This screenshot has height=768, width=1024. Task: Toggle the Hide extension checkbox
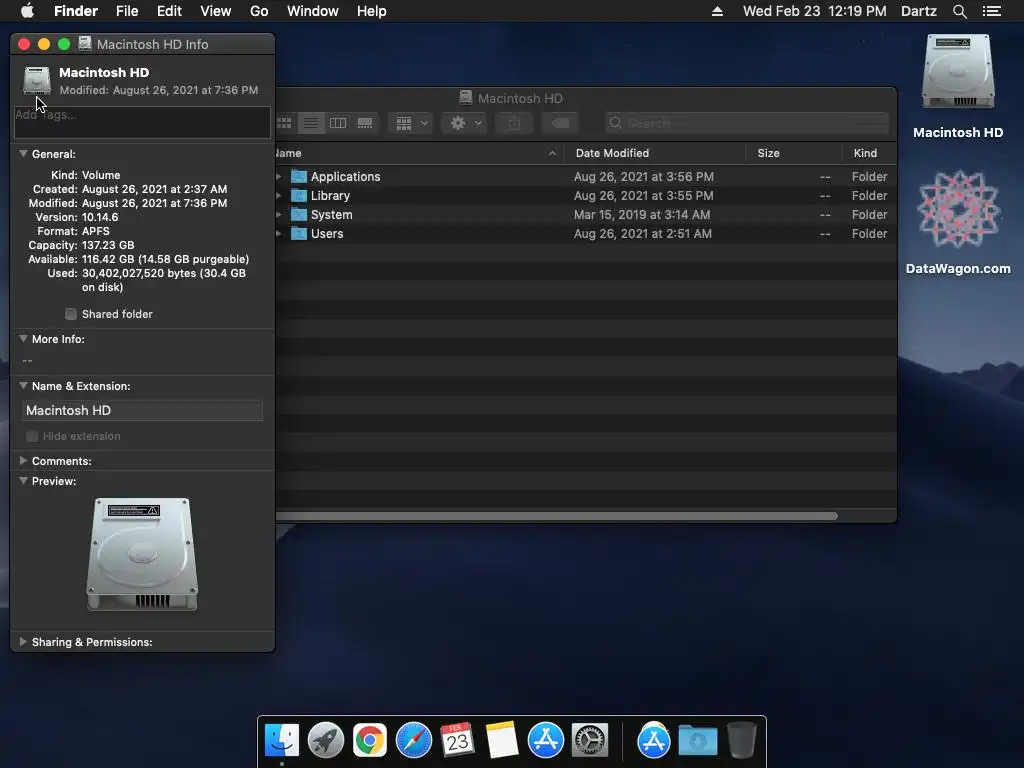(31, 436)
